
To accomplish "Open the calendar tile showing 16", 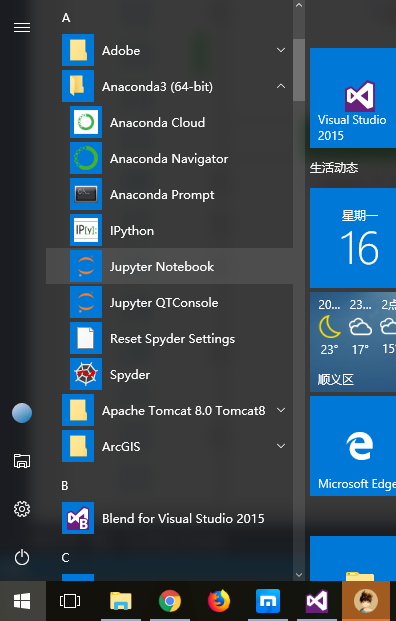I will 353,238.
